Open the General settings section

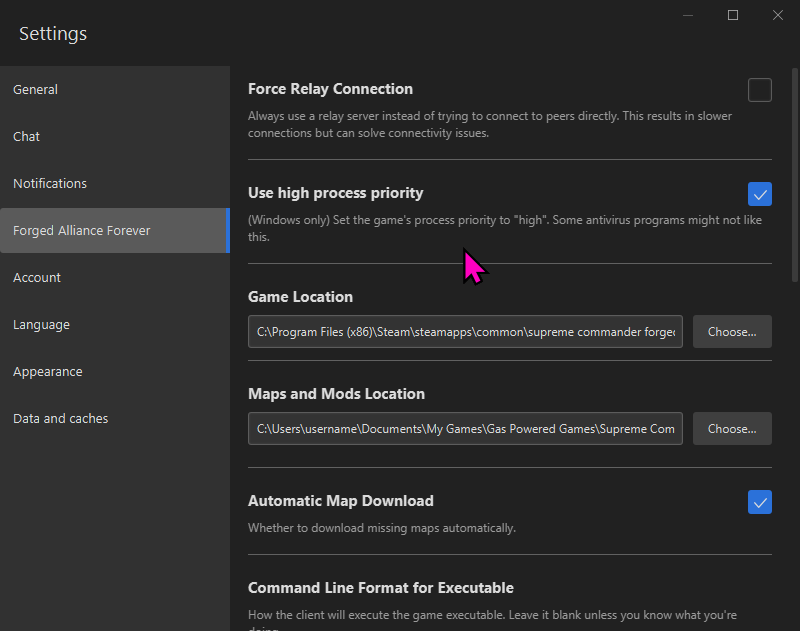coord(115,89)
